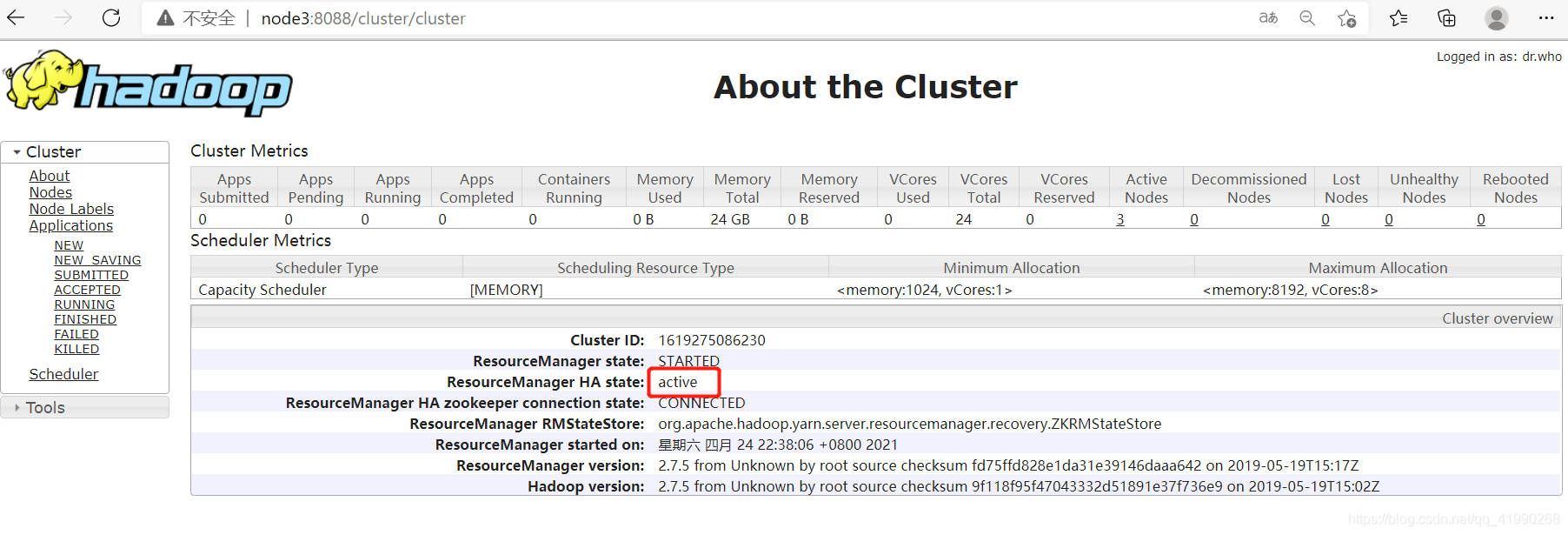Click the ResourceManager HA state active value
1568x535 pixels.
click(678, 382)
